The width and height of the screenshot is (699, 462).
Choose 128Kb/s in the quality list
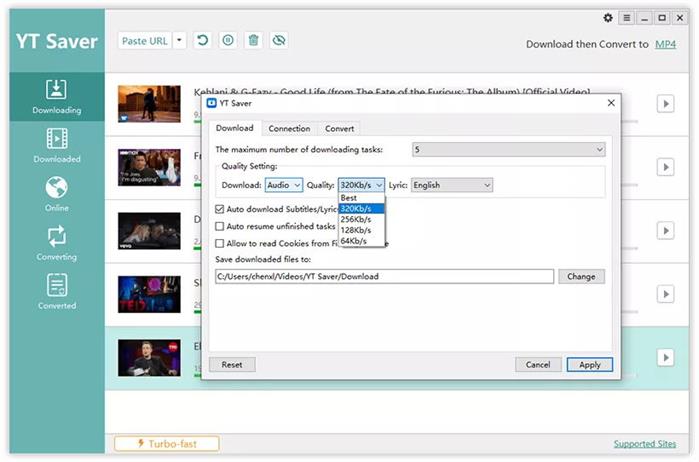pyautogui.click(x=362, y=230)
